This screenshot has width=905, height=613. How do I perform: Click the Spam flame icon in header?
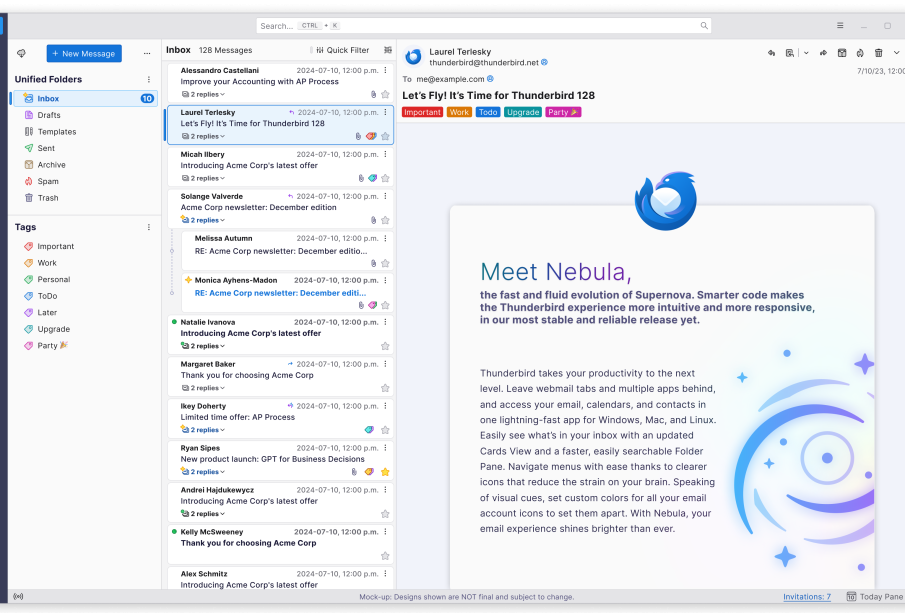point(860,53)
